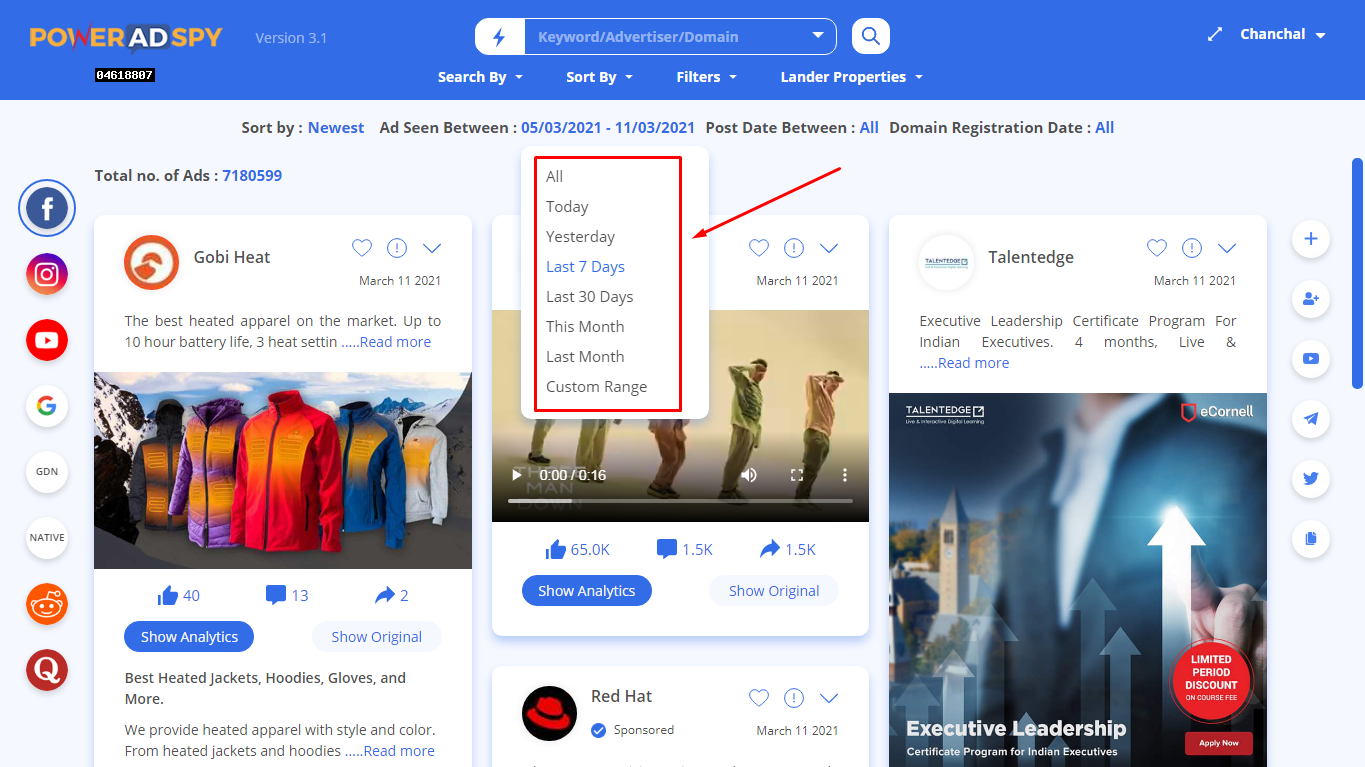Open the Quora ads platform icon
Screen dimensions: 1365x767
tap(47, 670)
